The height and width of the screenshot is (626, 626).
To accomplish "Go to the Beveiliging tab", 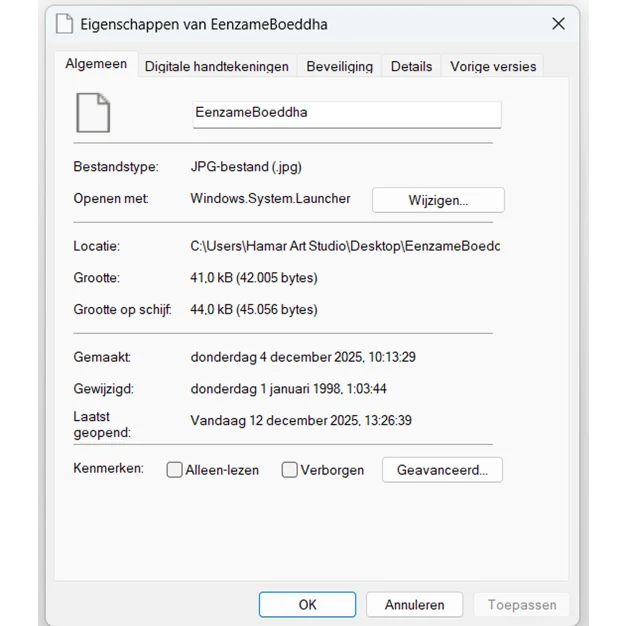I will pyautogui.click(x=339, y=66).
